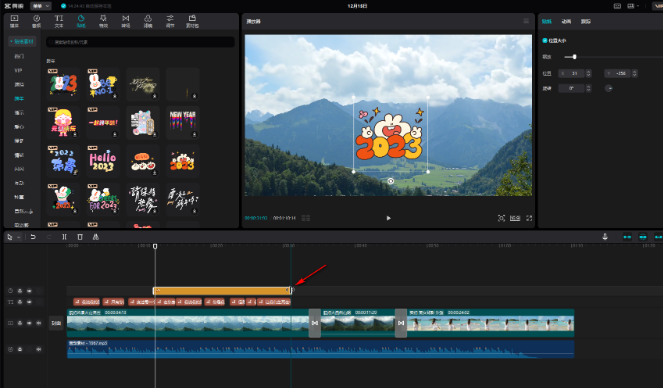Open the Filters (滤镜) panel tab
Viewport: 663px width, 388px height.
(148, 21)
